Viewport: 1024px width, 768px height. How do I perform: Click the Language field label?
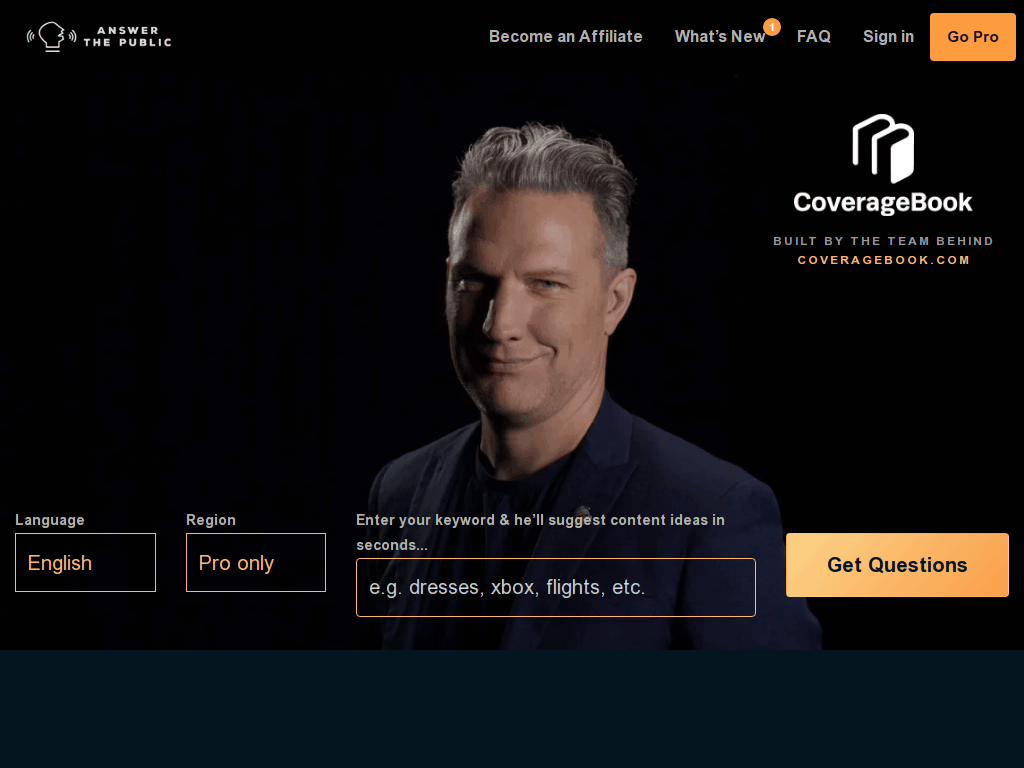[x=50, y=520]
